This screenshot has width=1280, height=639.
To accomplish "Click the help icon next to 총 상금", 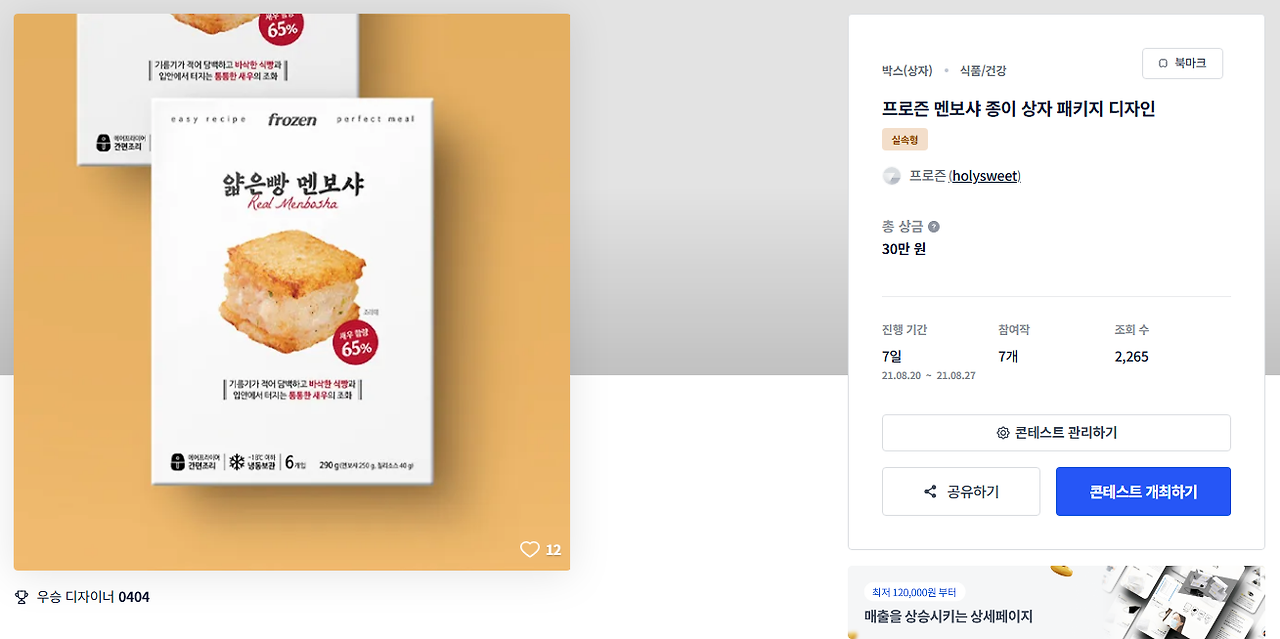I will 934,227.
